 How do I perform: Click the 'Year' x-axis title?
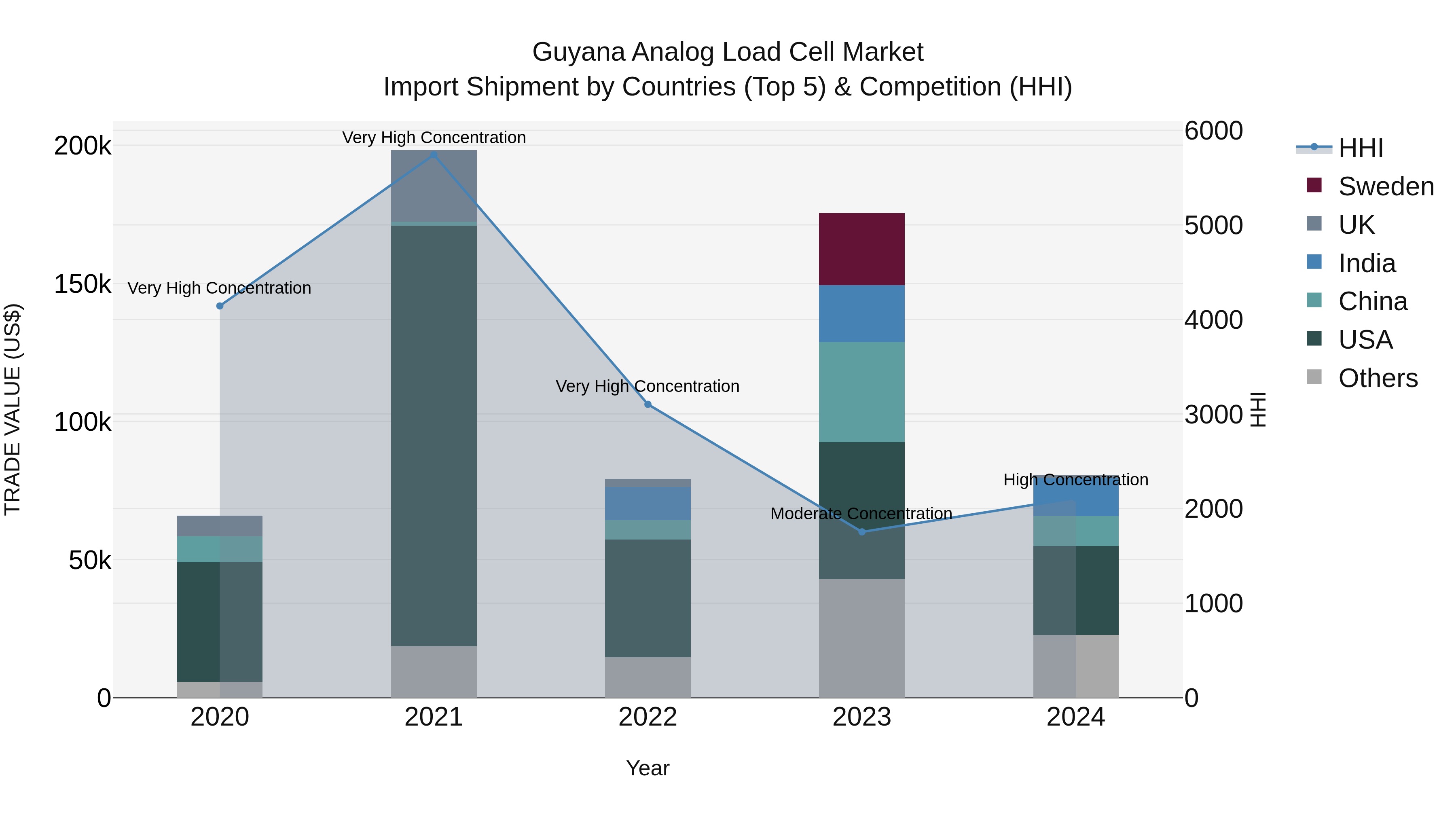click(648, 768)
